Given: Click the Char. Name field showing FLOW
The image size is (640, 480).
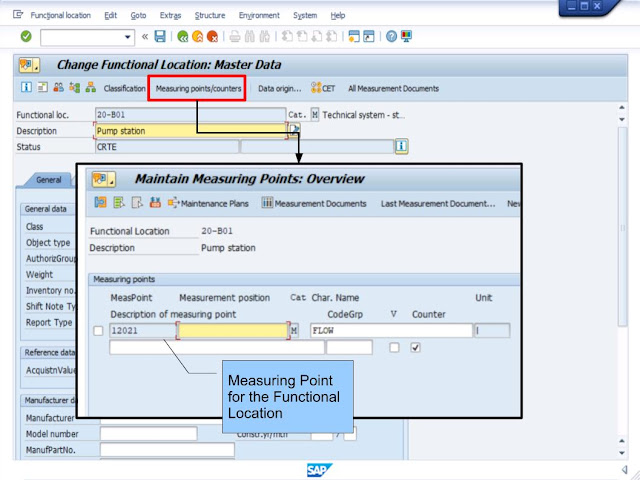Looking at the screenshot, I should point(391,331).
